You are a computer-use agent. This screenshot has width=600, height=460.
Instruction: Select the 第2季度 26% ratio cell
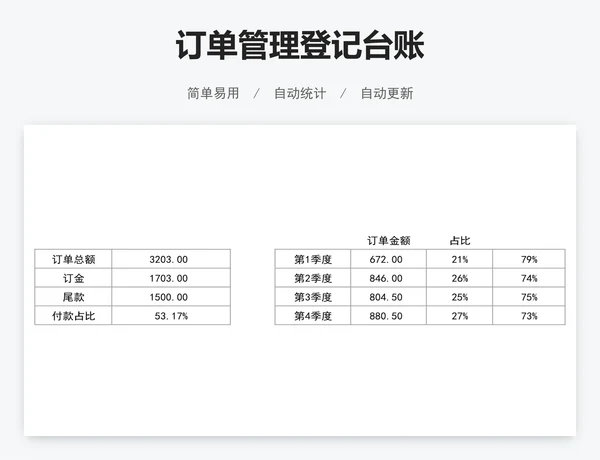[460, 278]
